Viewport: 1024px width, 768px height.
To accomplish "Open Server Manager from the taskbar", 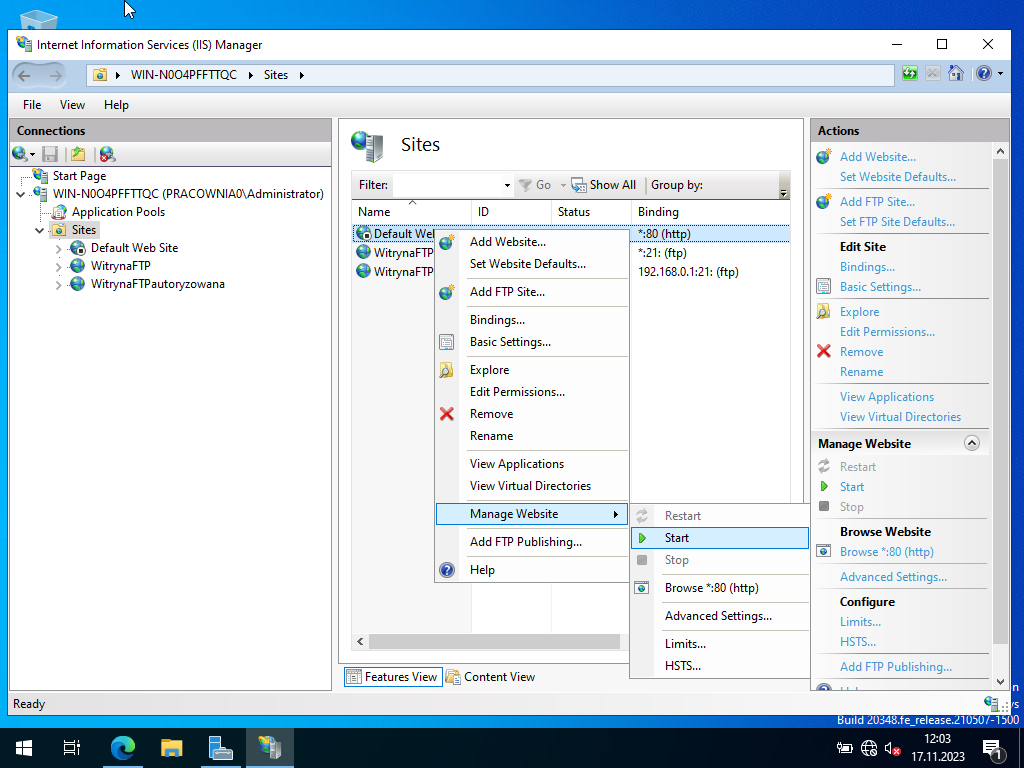I will pos(221,748).
